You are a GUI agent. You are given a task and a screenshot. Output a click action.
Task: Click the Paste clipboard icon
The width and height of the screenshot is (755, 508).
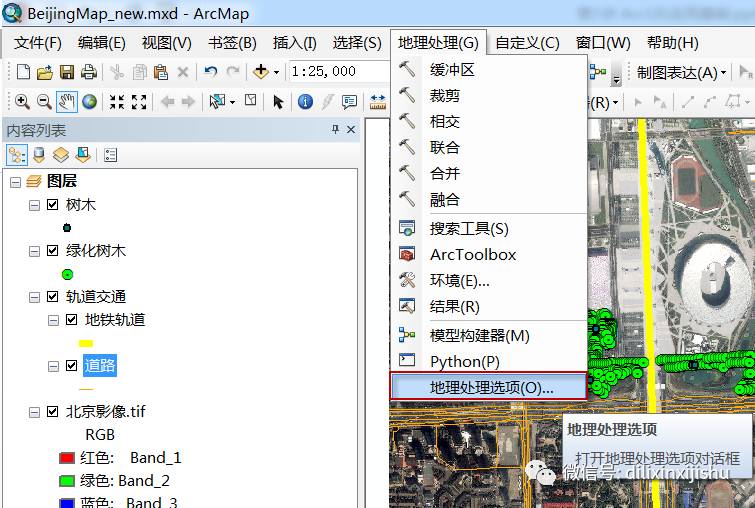pyautogui.click(x=161, y=72)
